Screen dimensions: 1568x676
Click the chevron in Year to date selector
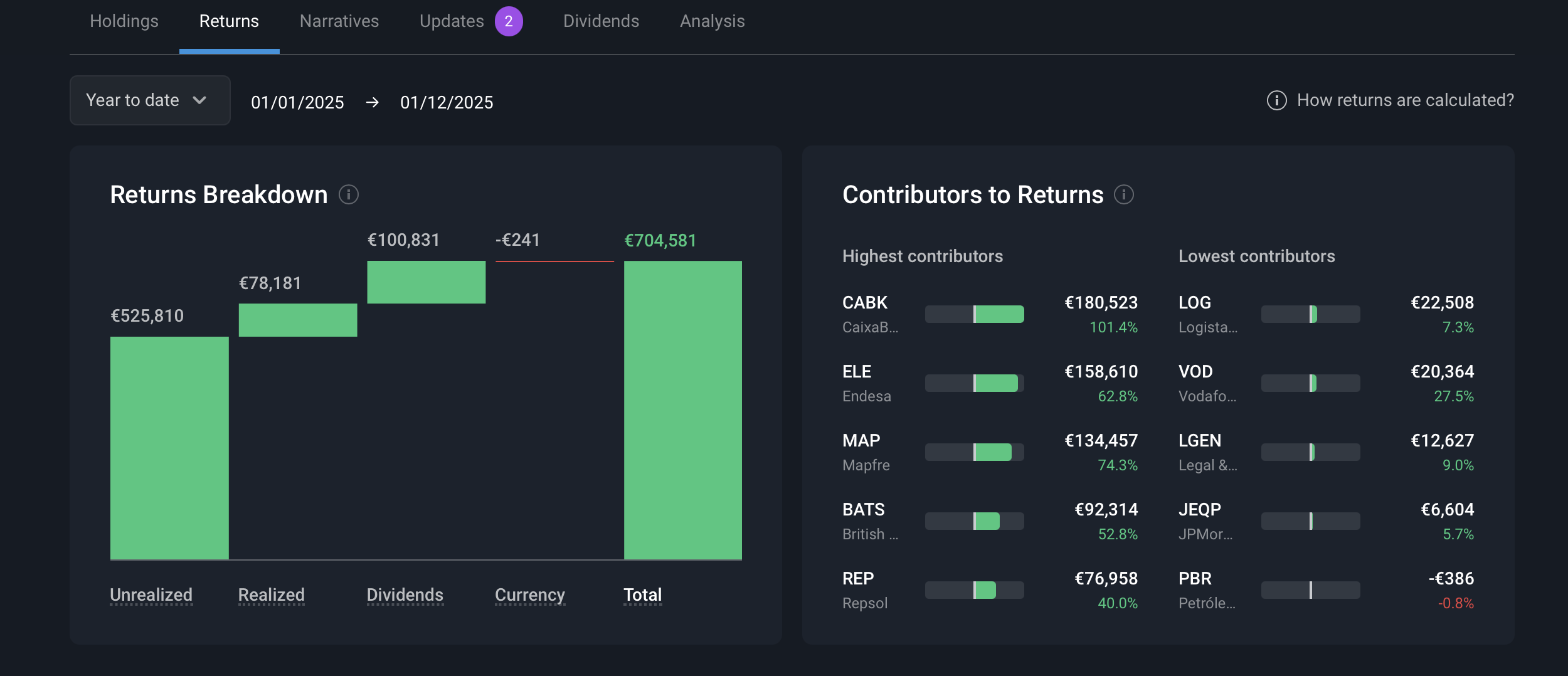(x=199, y=100)
